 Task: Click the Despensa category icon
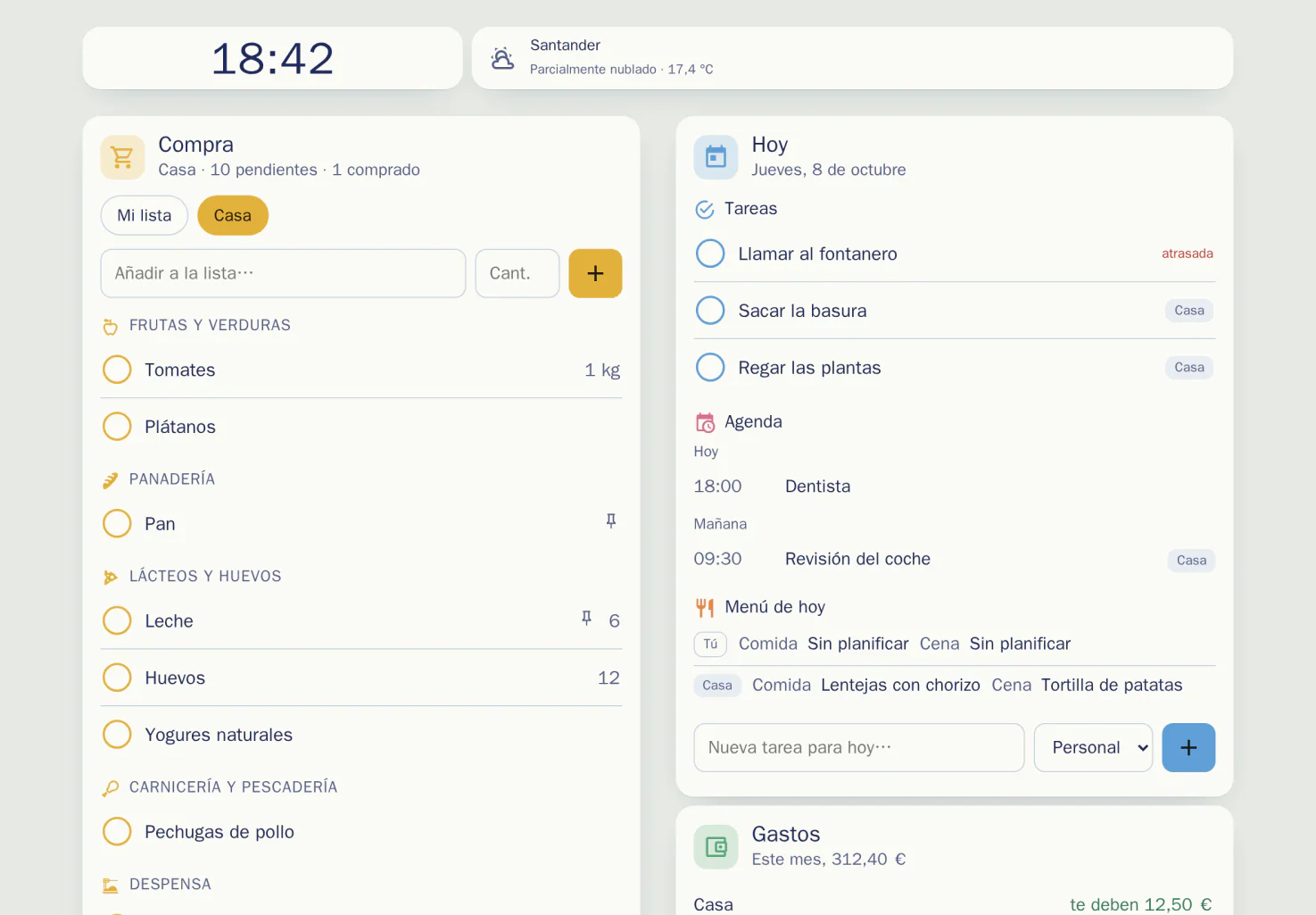111,886
